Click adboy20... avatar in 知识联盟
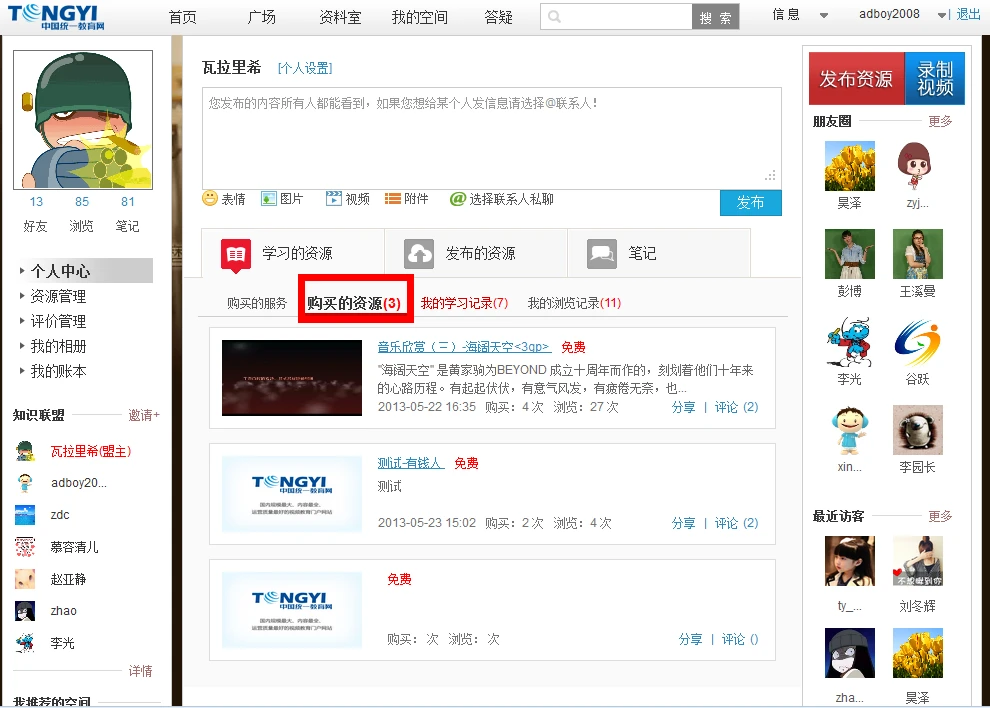 pos(25,483)
